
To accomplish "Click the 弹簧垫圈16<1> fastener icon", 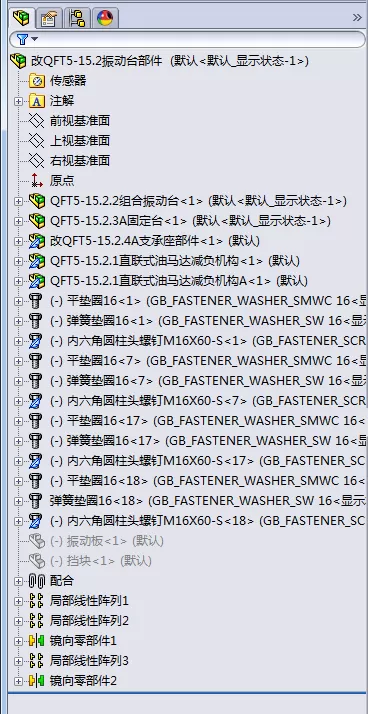I will 36,321.
